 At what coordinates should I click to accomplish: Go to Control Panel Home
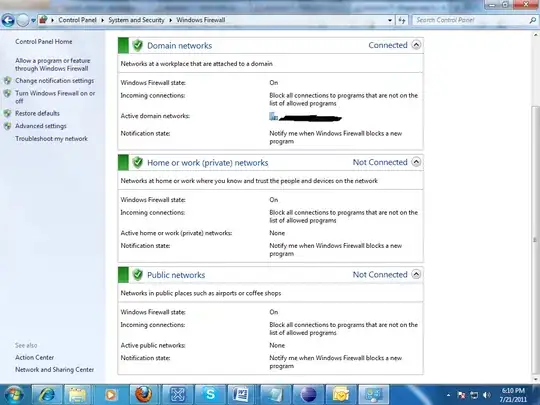(44, 42)
